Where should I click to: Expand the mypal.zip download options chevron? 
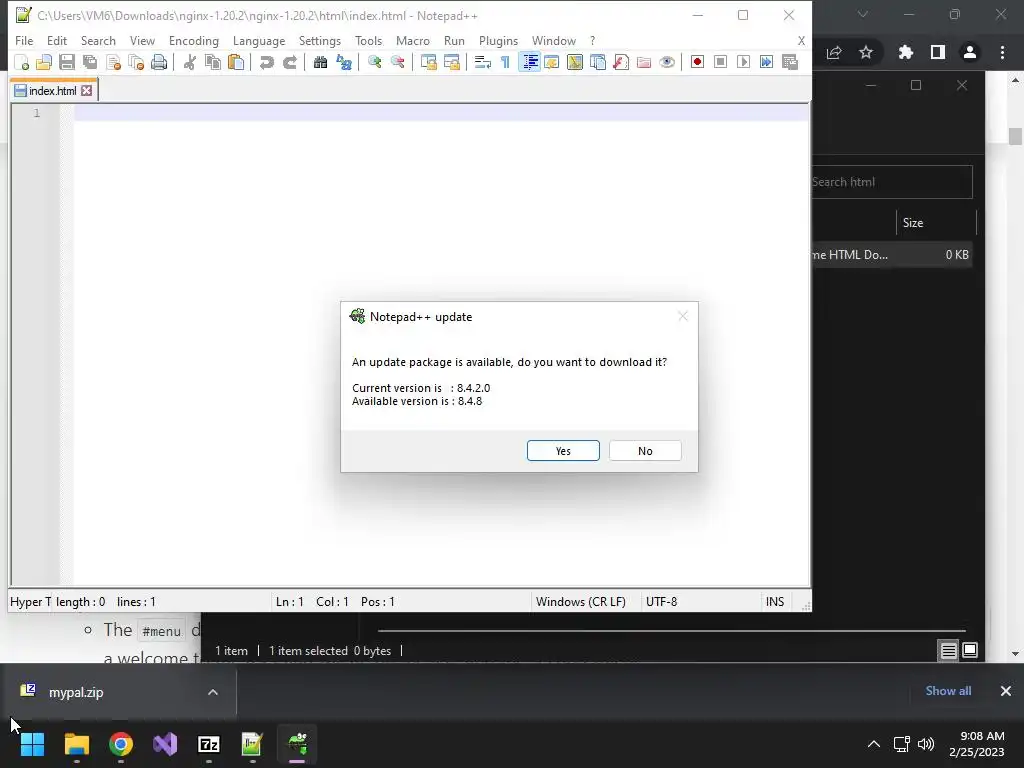(213, 692)
